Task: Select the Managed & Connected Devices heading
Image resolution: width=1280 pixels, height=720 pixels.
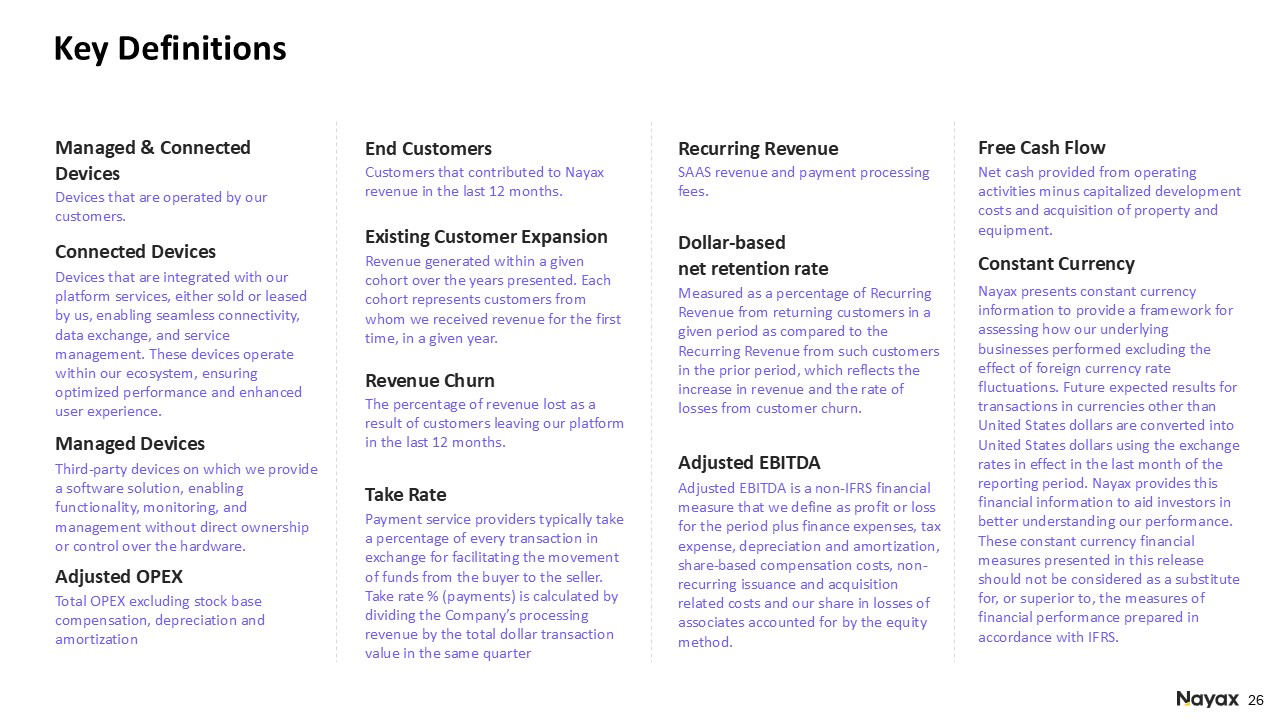Action: click(153, 160)
